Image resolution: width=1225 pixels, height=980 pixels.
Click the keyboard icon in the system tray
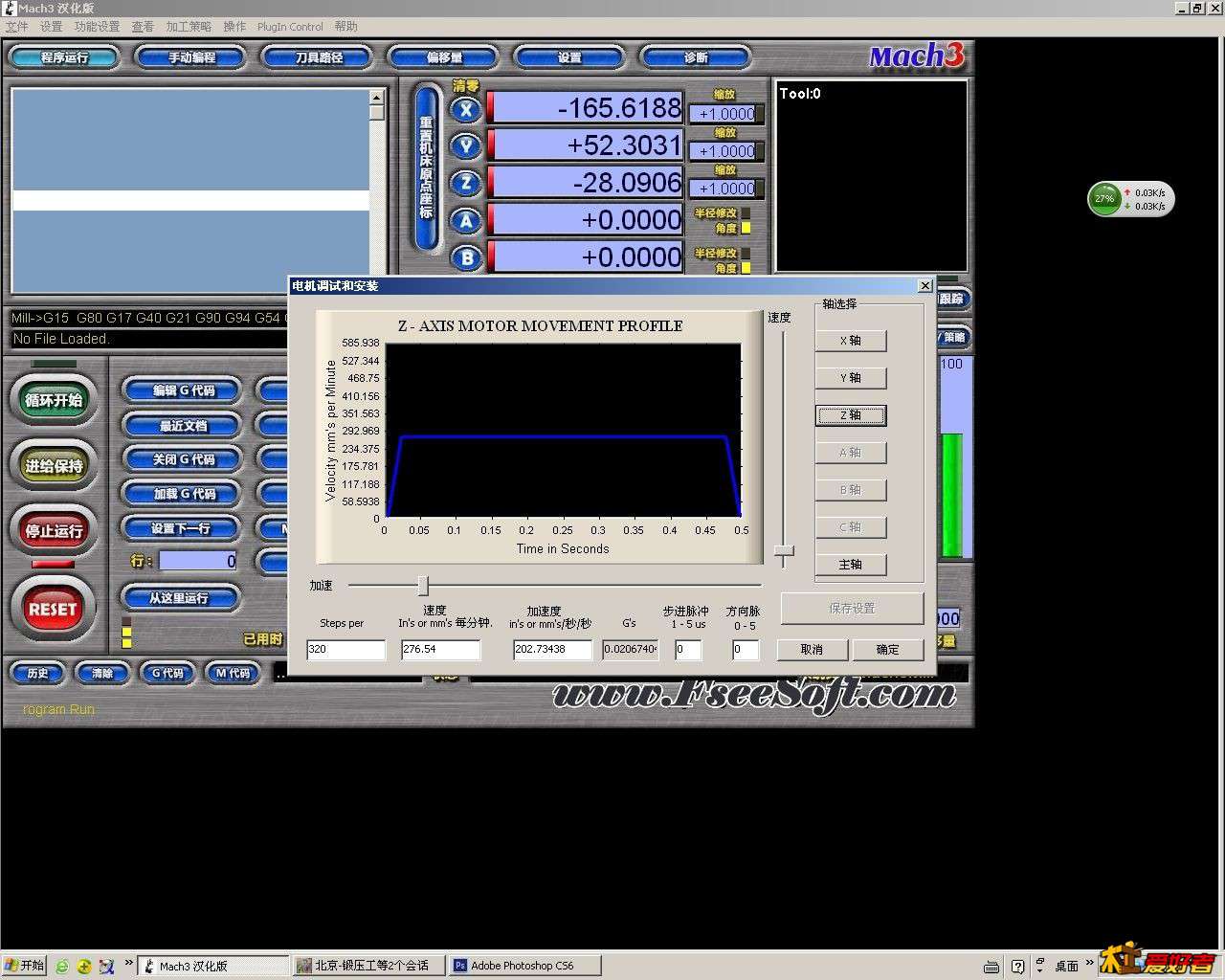991,967
